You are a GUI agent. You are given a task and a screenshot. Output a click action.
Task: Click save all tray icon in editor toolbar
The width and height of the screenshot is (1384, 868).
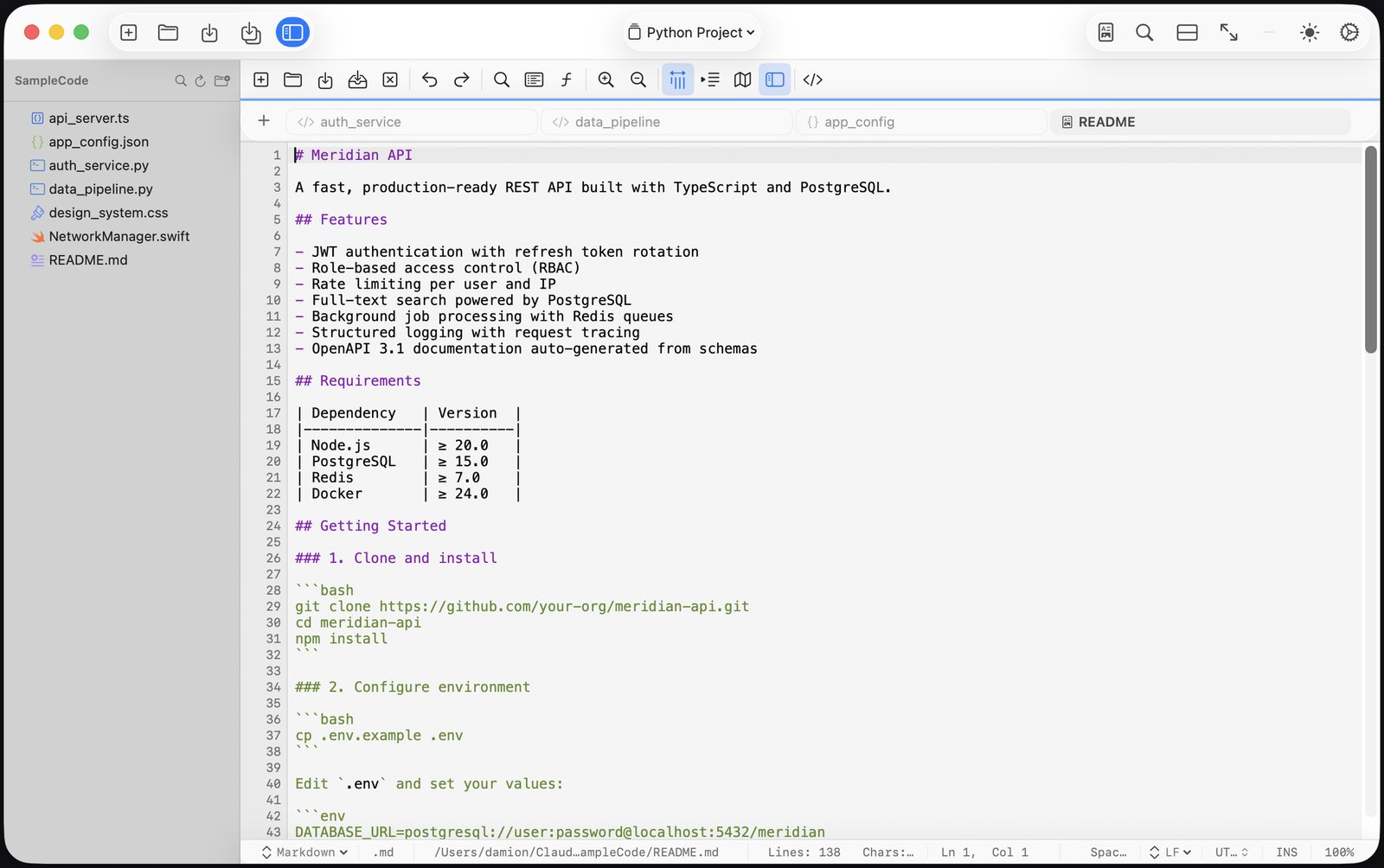pyautogui.click(x=357, y=80)
